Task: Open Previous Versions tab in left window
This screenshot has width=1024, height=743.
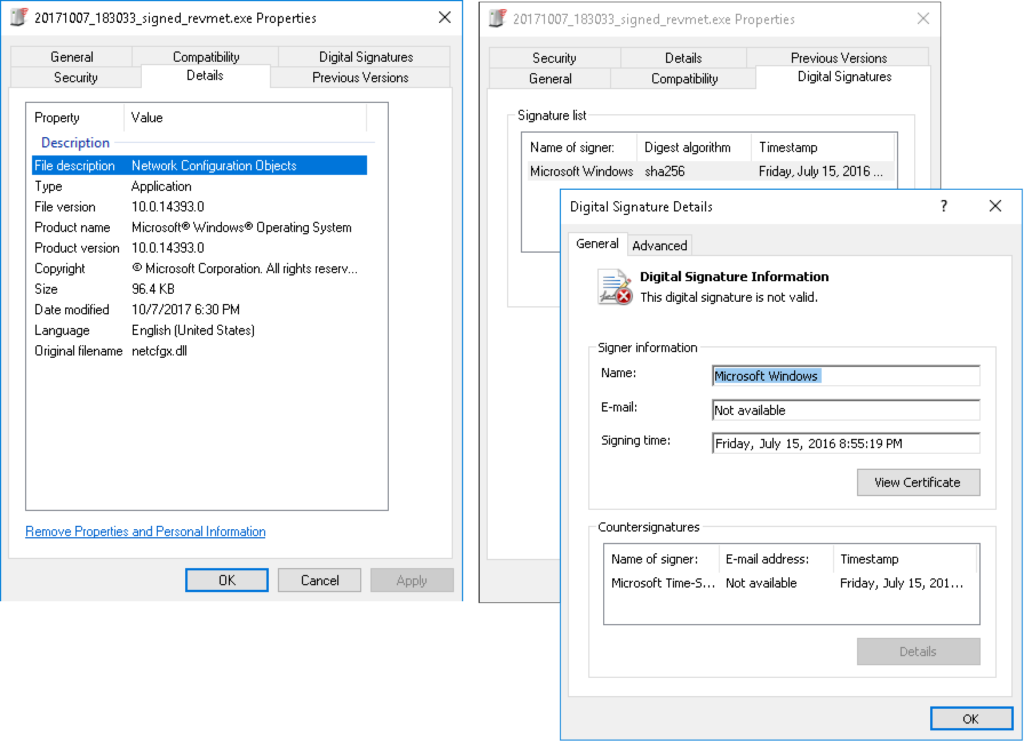Action: tap(360, 77)
